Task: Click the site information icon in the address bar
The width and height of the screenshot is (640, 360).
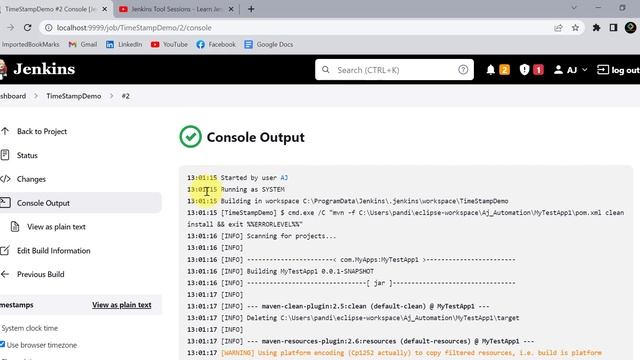Action: (x=49, y=28)
